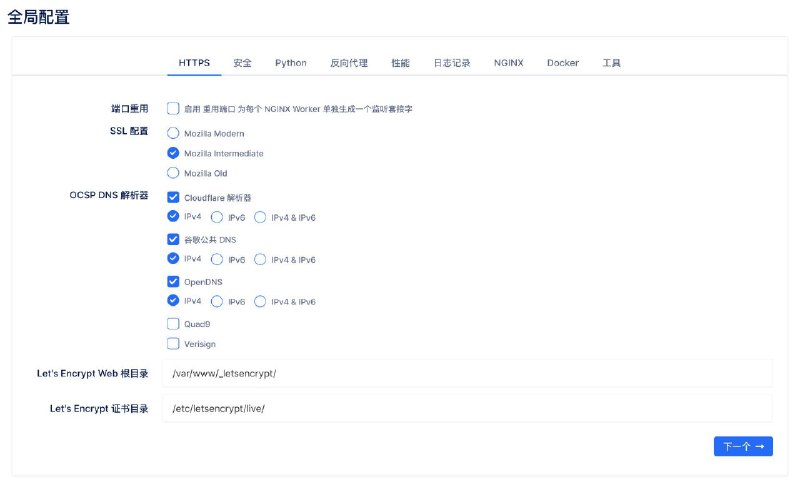800x491 pixels.
Task: Switch to the 反向代理 tab
Action: pyautogui.click(x=348, y=63)
